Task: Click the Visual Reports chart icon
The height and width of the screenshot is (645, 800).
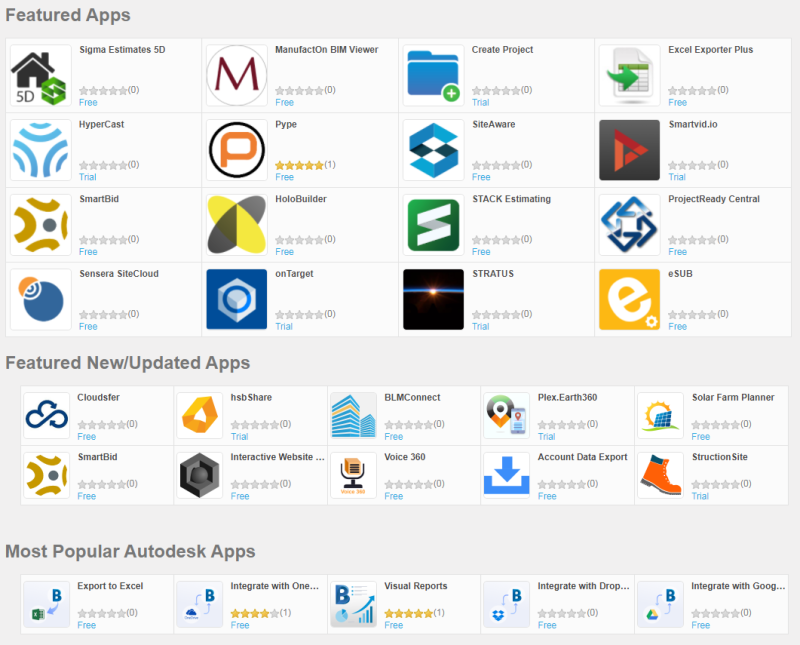Action: point(354,604)
